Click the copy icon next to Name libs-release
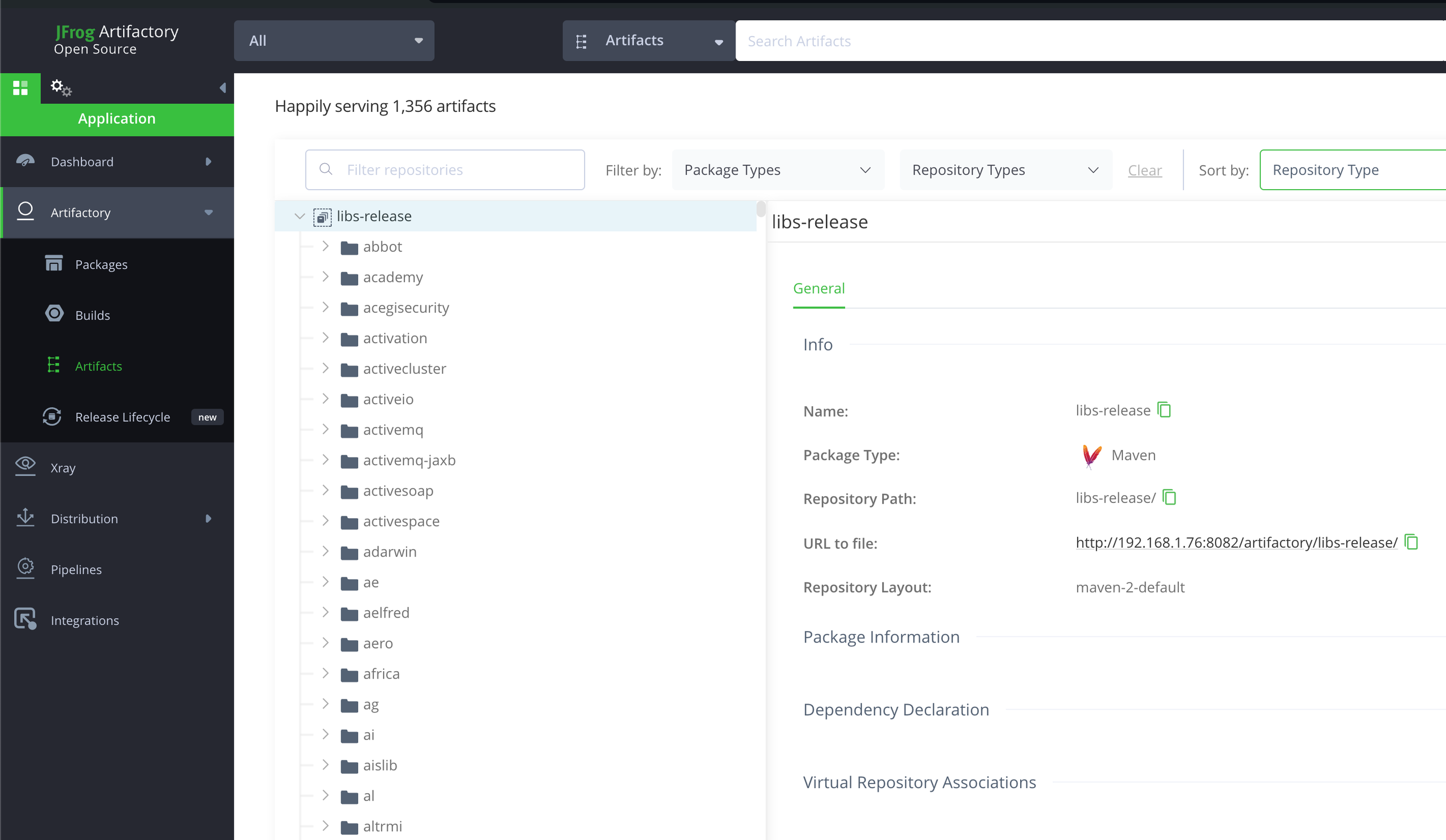This screenshot has width=1446, height=840. click(1164, 410)
